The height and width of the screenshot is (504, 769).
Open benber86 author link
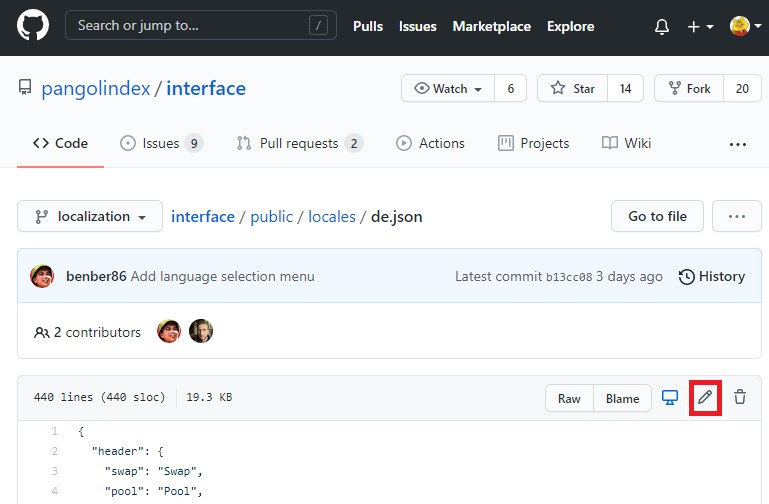(96, 277)
